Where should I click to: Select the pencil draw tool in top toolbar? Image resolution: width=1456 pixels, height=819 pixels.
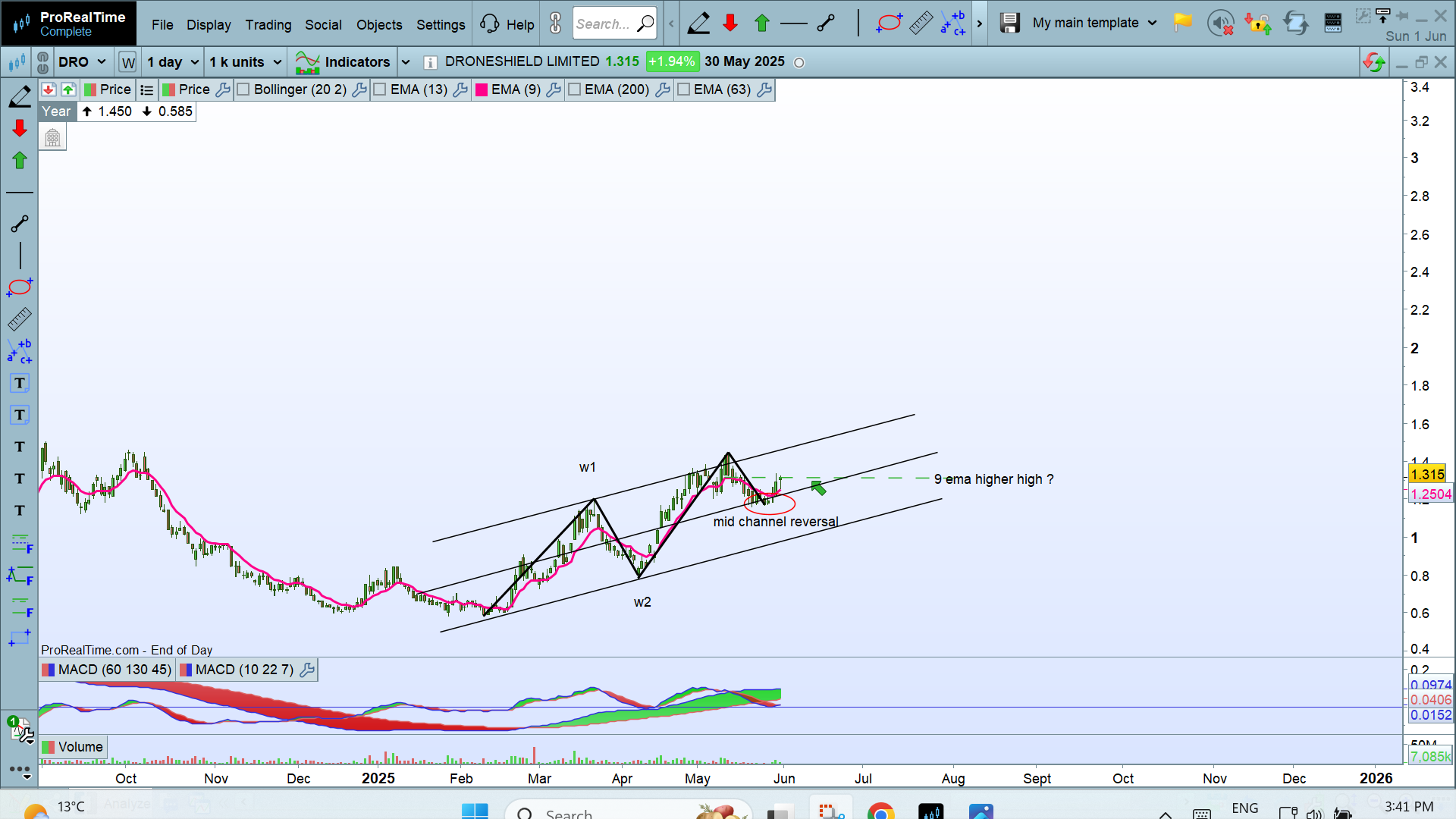pos(698,24)
